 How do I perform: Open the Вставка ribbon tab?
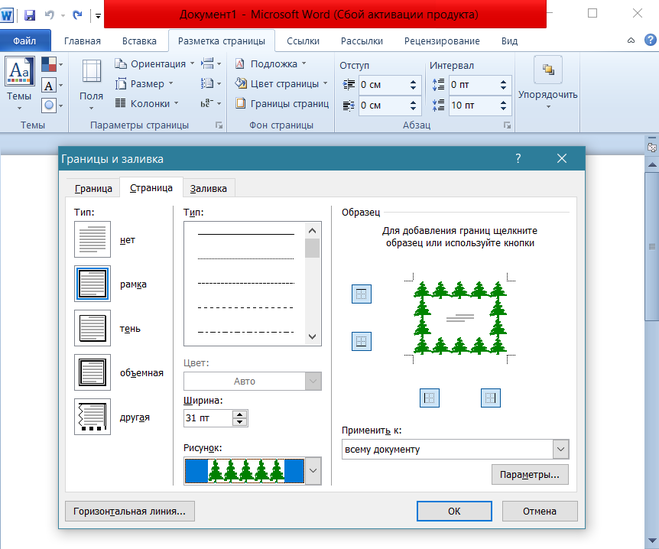click(x=139, y=41)
